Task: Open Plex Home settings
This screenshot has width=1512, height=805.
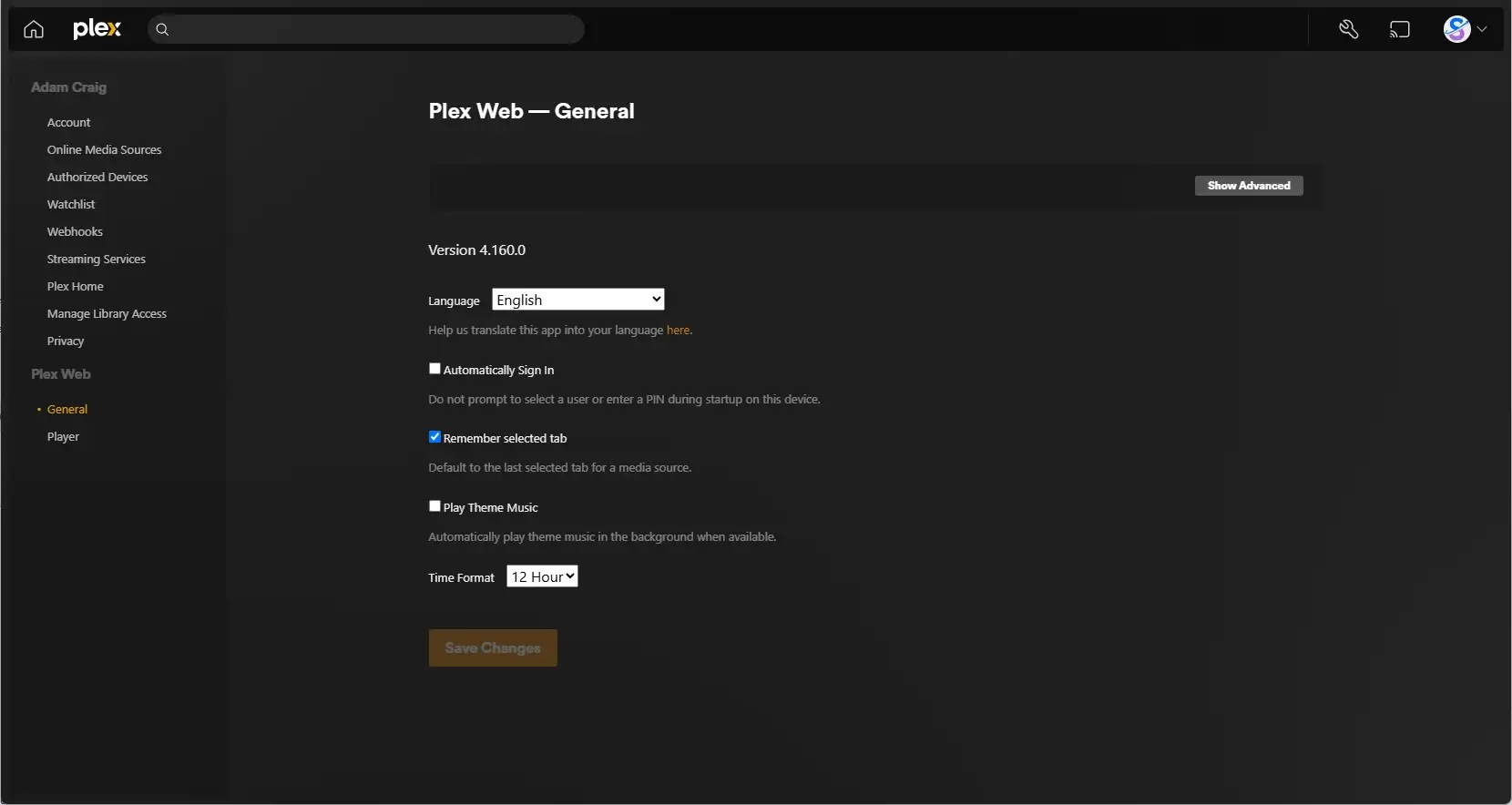Action: pyautogui.click(x=76, y=286)
